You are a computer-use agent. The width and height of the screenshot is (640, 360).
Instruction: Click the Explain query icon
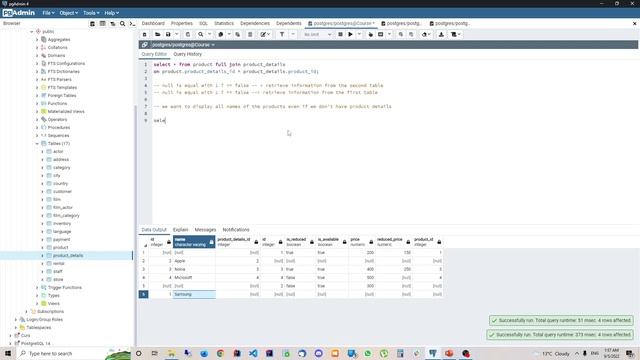pyautogui.click(x=371, y=35)
